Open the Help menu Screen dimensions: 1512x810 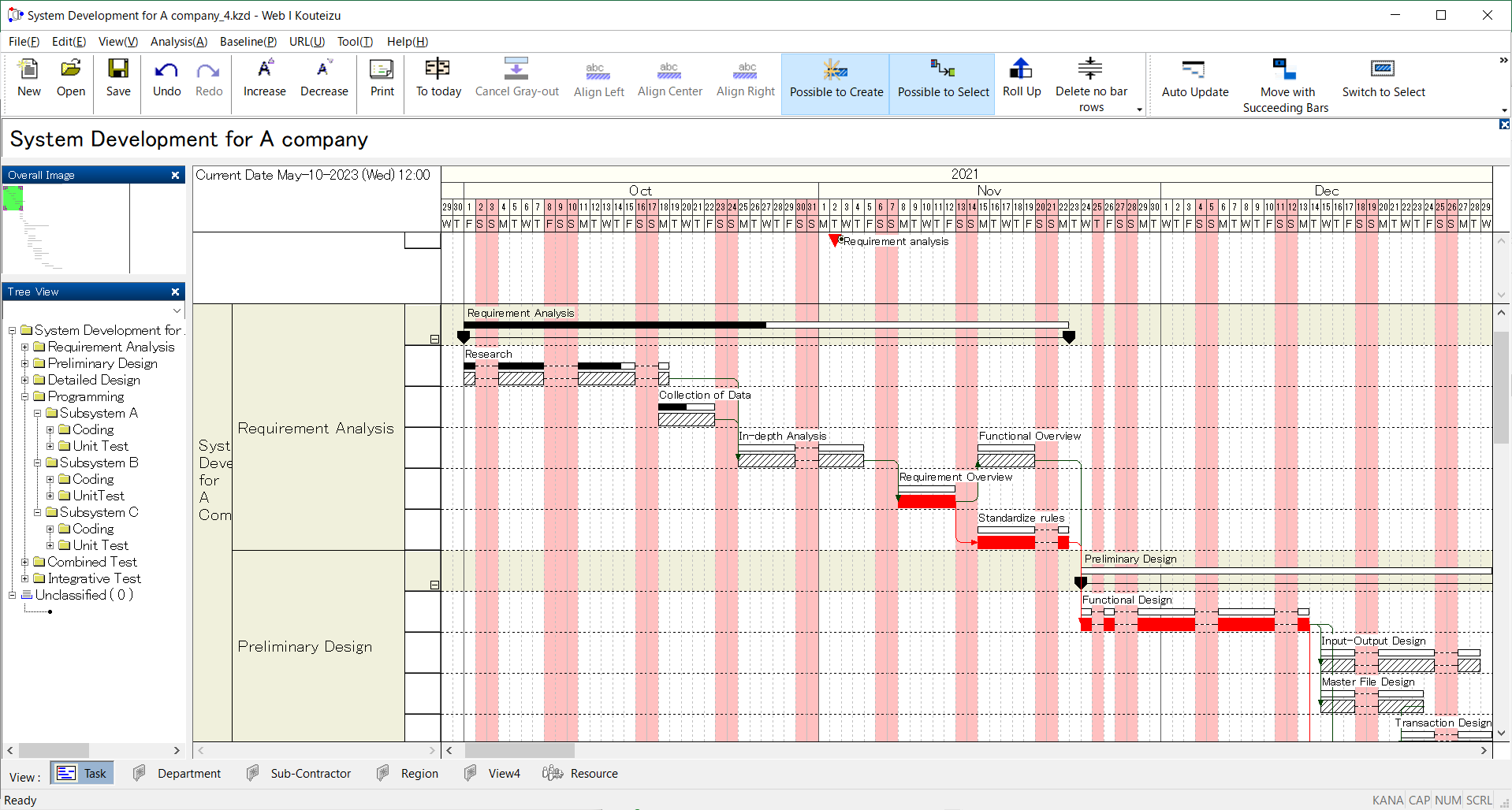click(407, 42)
